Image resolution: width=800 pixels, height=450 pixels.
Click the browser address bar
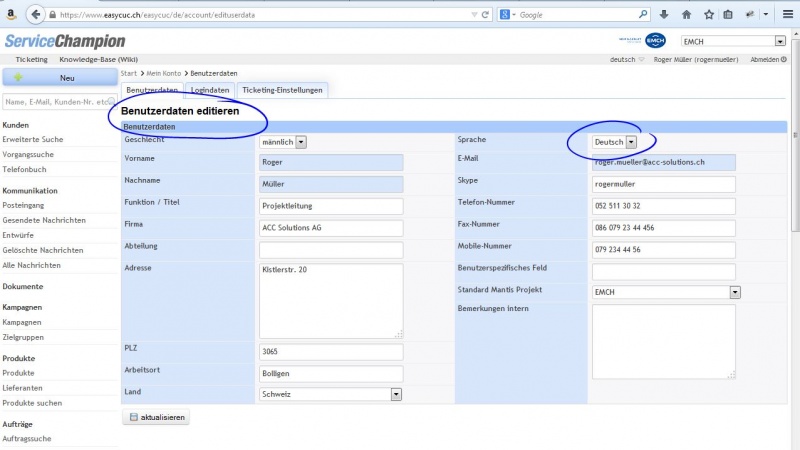[263, 15]
